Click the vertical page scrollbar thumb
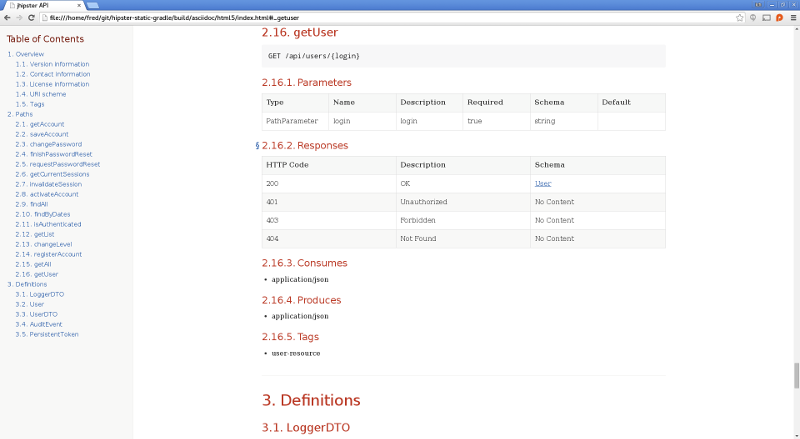Image resolution: width=800 pixels, height=439 pixels. 796,373
